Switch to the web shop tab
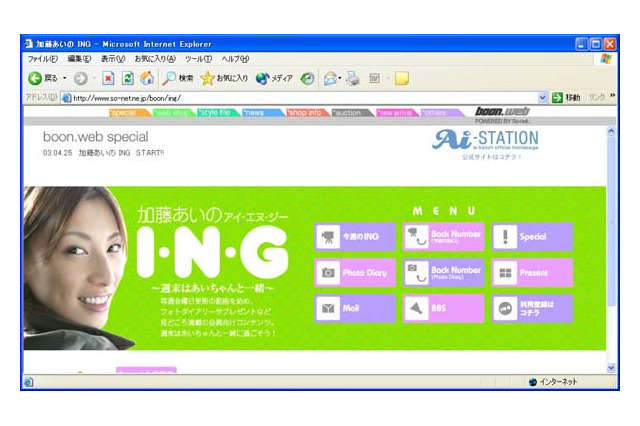 (174, 113)
